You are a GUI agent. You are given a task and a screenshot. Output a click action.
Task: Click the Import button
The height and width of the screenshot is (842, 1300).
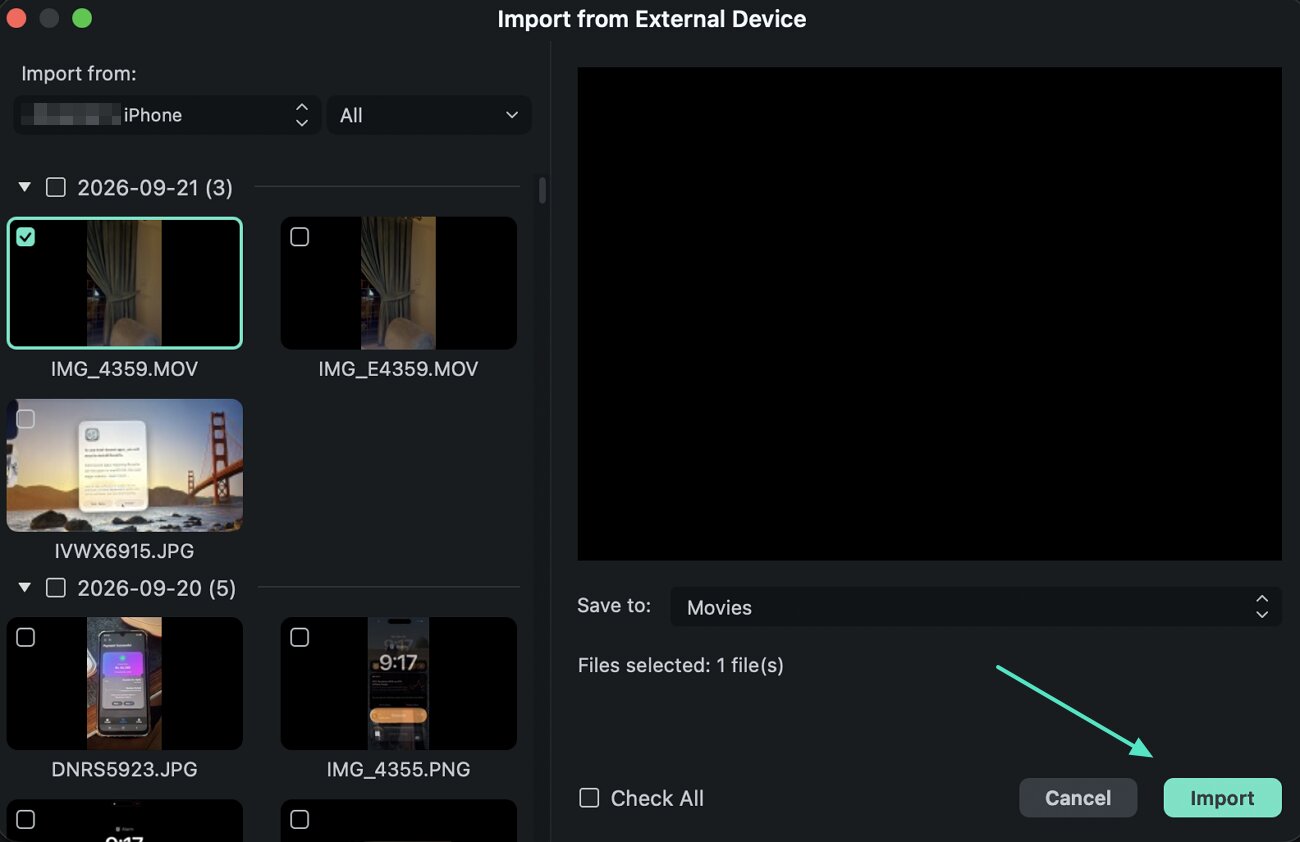point(1222,798)
